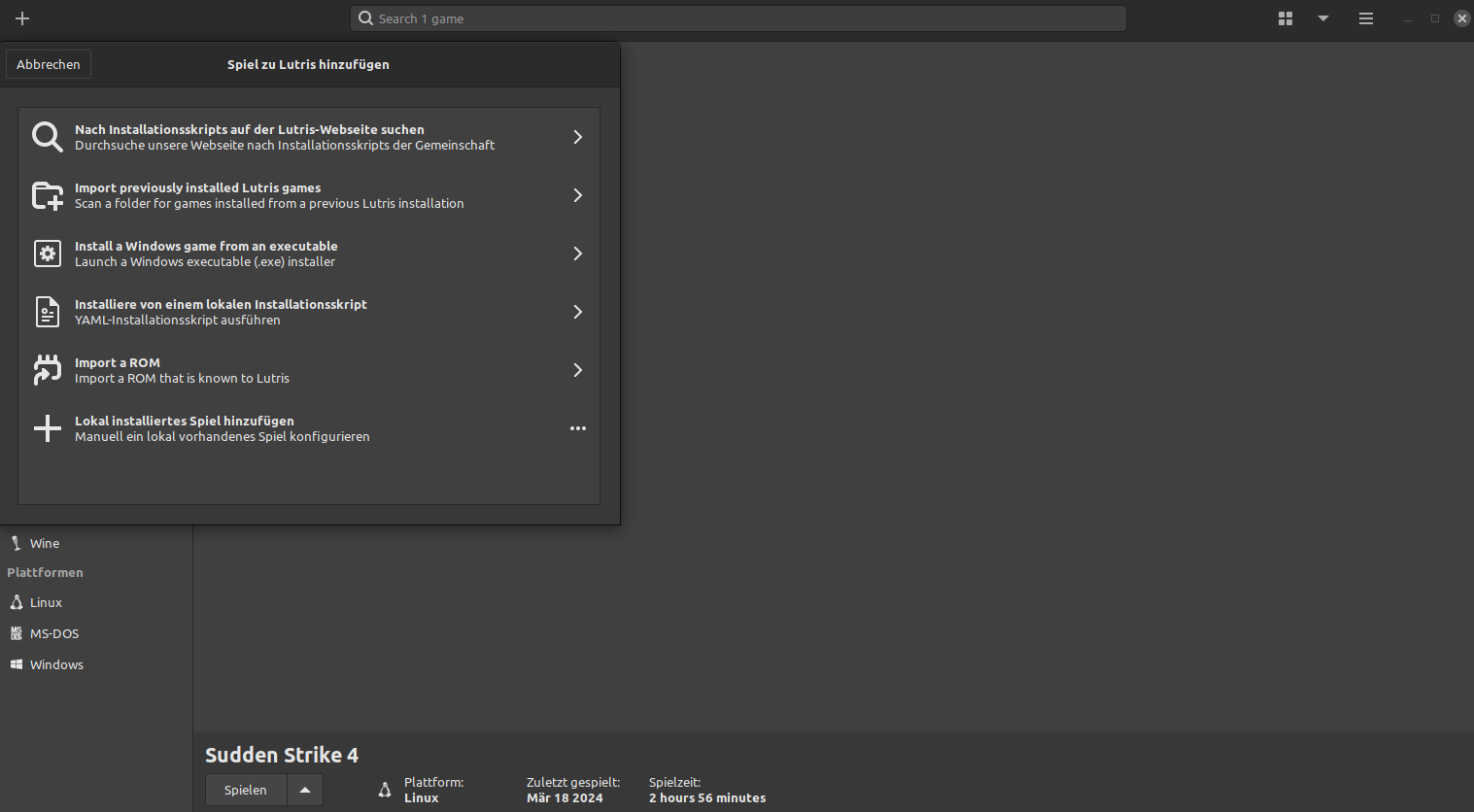
Task: Switch to grid view icon
Action: 1285,18
